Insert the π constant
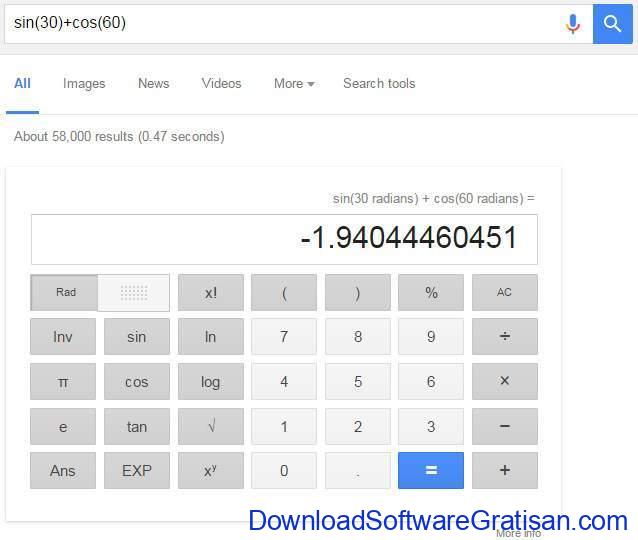Screen dimensions: 638x540 point(63,381)
